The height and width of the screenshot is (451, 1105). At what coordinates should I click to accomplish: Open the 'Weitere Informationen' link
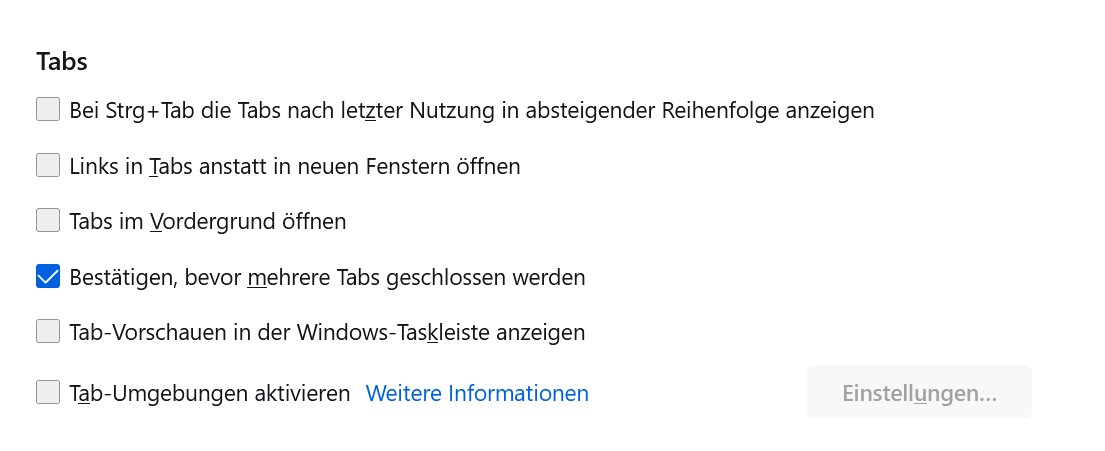click(x=477, y=393)
